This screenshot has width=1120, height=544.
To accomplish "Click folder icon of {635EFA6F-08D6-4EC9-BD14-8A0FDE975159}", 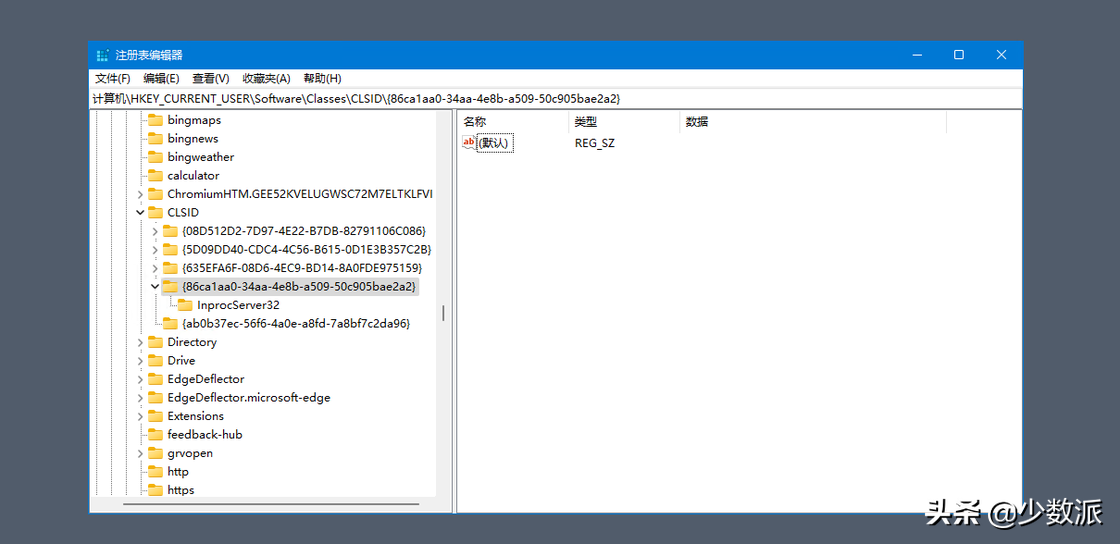I will [170, 268].
